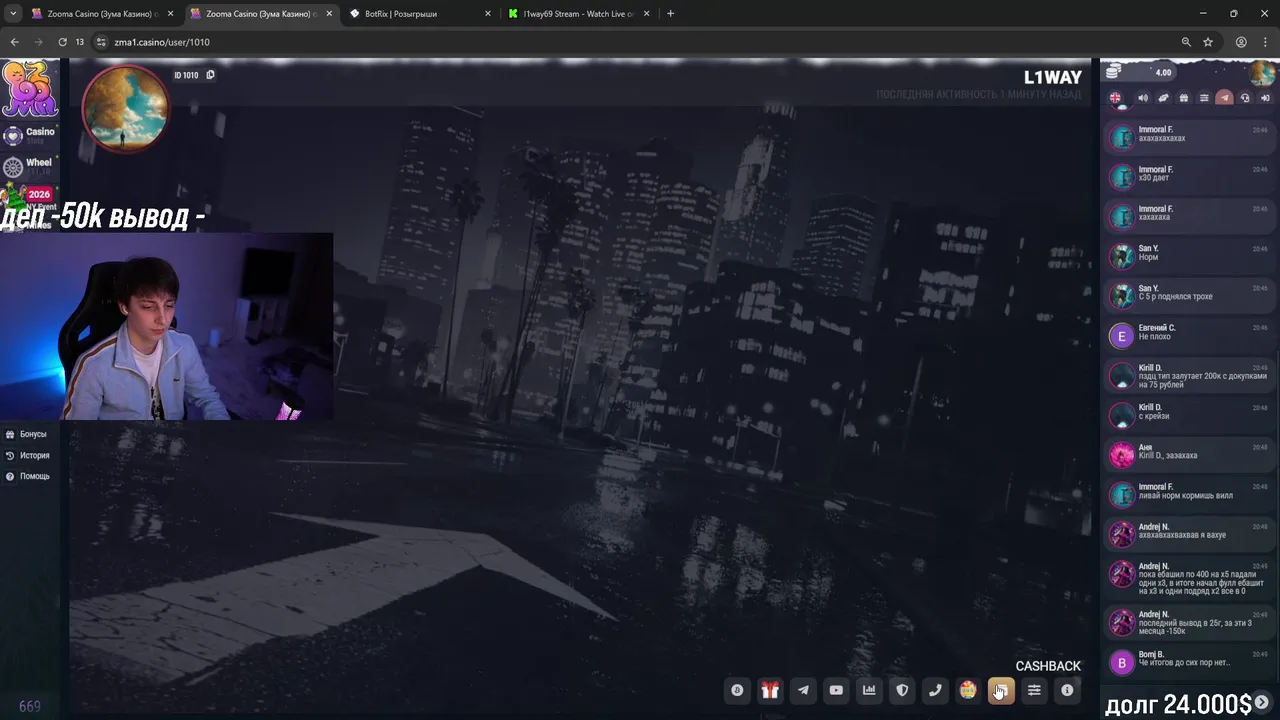The image size is (1280, 720).
Task: Click the info circle icon in bottom toolbar
Action: click(1067, 690)
